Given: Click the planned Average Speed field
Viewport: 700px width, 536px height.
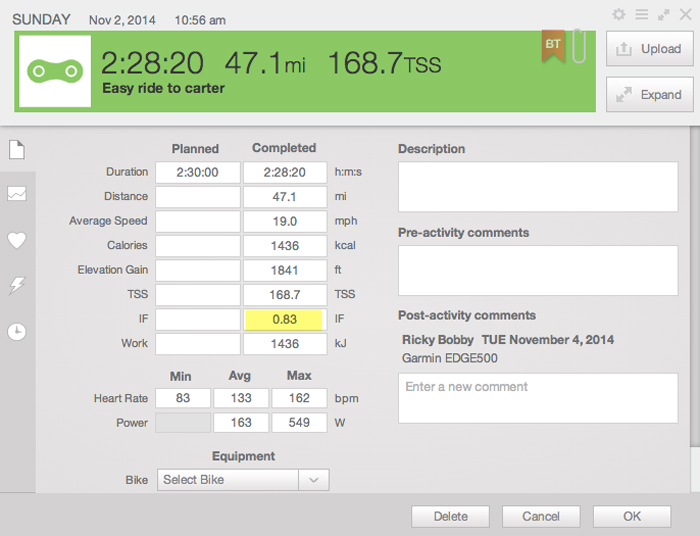Looking at the screenshot, I should [x=198, y=221].
